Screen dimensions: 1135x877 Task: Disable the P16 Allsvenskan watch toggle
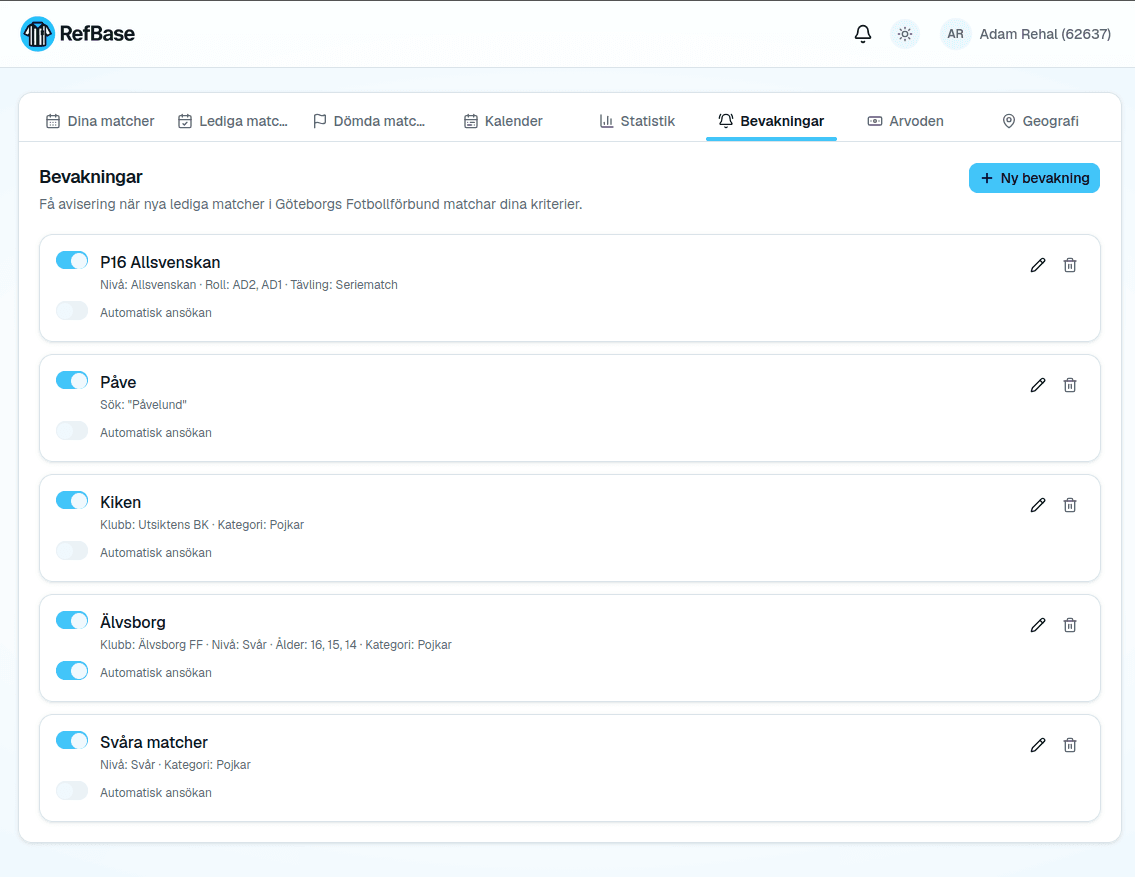coord(72,260)
